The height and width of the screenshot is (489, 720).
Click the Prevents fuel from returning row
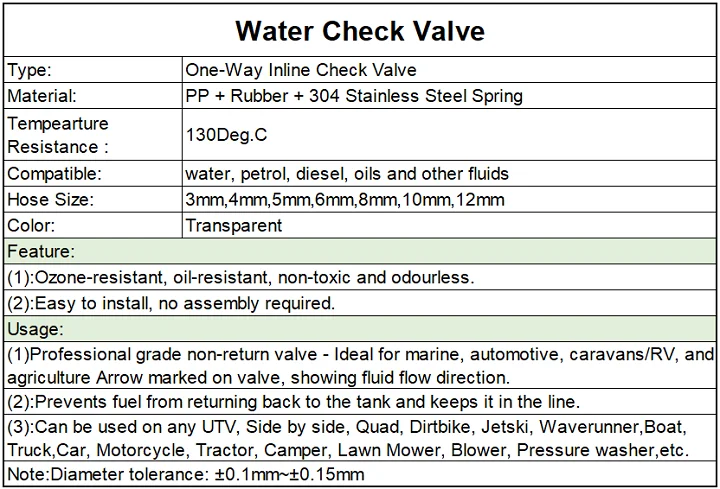[x=360, y=402]
